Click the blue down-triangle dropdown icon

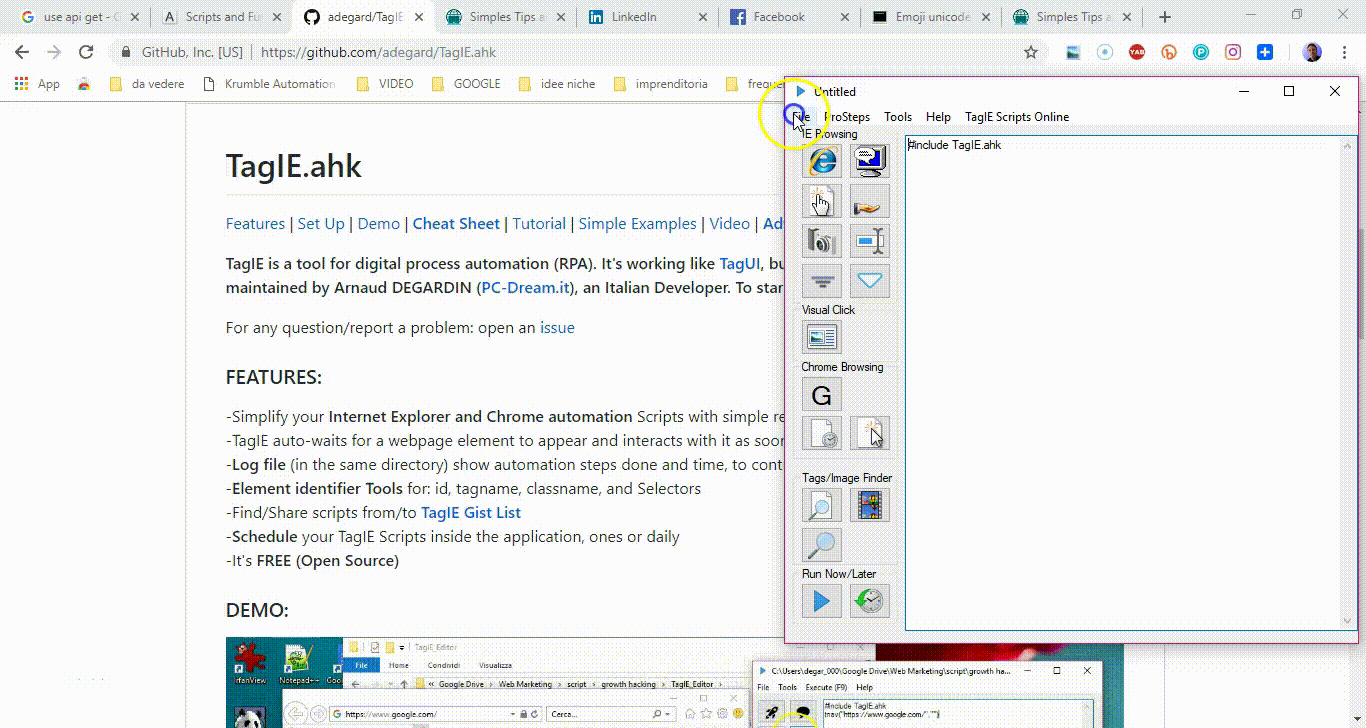click(x=870, y=281)
